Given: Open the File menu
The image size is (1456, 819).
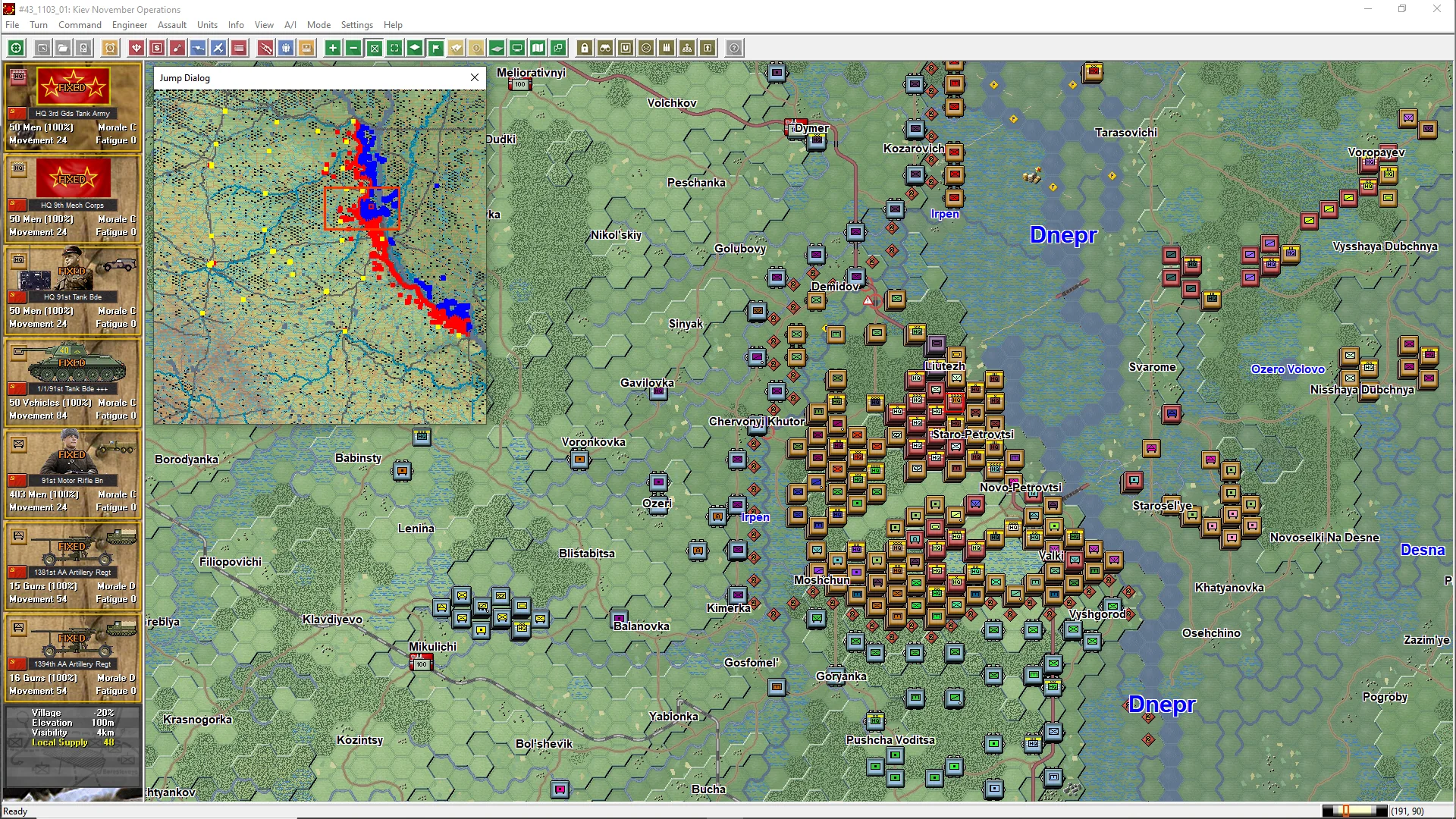Looking at the screenshot, I should pyautogui.click(x=12, y=25).
